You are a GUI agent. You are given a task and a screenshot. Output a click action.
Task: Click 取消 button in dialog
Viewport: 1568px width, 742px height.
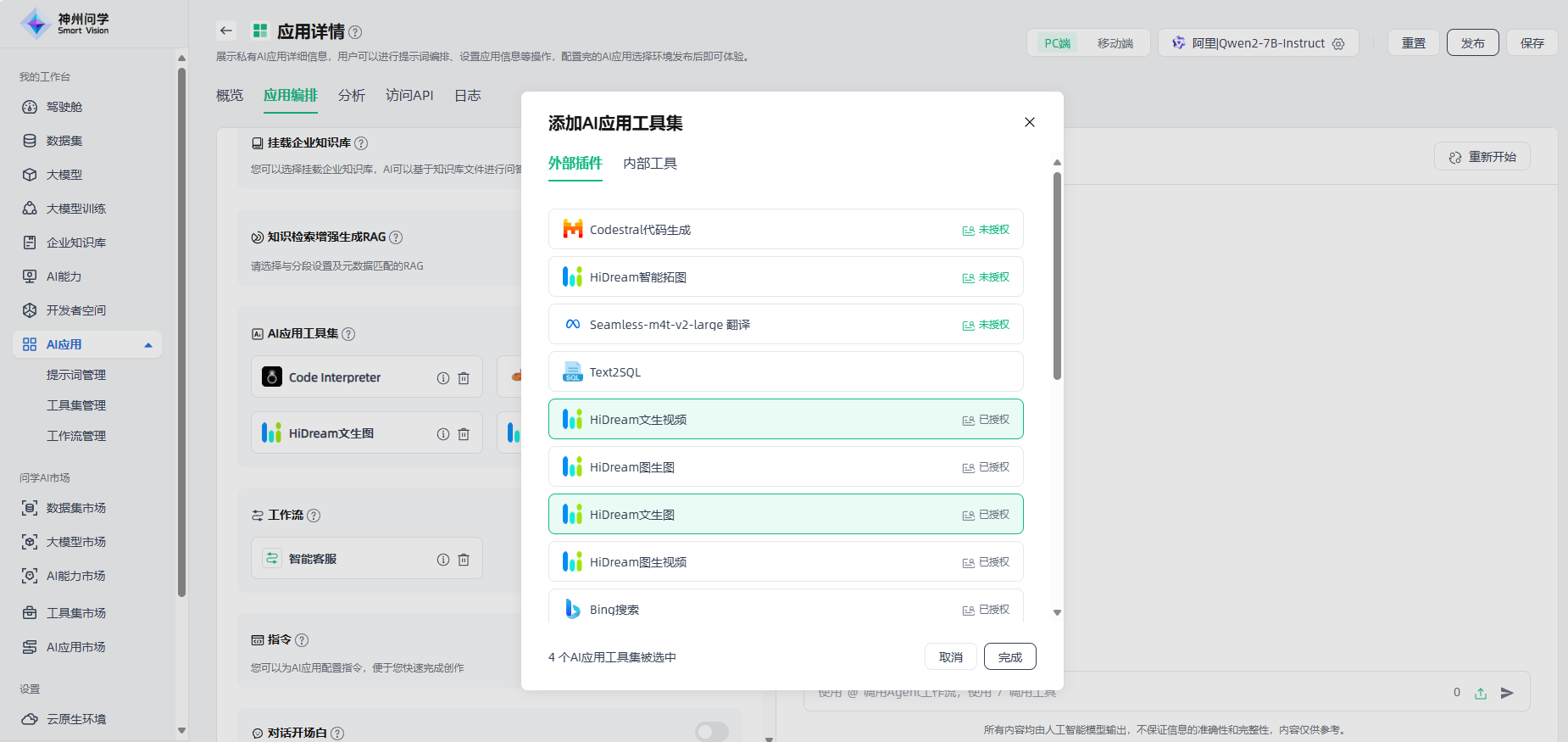pos(951,657)
